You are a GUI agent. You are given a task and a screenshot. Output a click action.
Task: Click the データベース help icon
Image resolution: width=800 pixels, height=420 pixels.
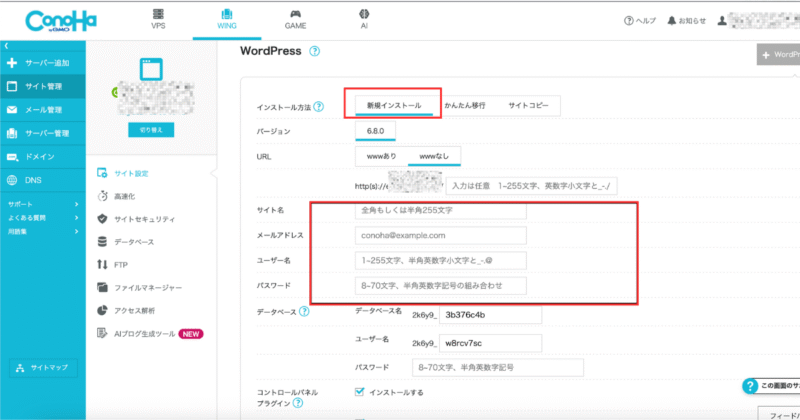click(304, 311)
